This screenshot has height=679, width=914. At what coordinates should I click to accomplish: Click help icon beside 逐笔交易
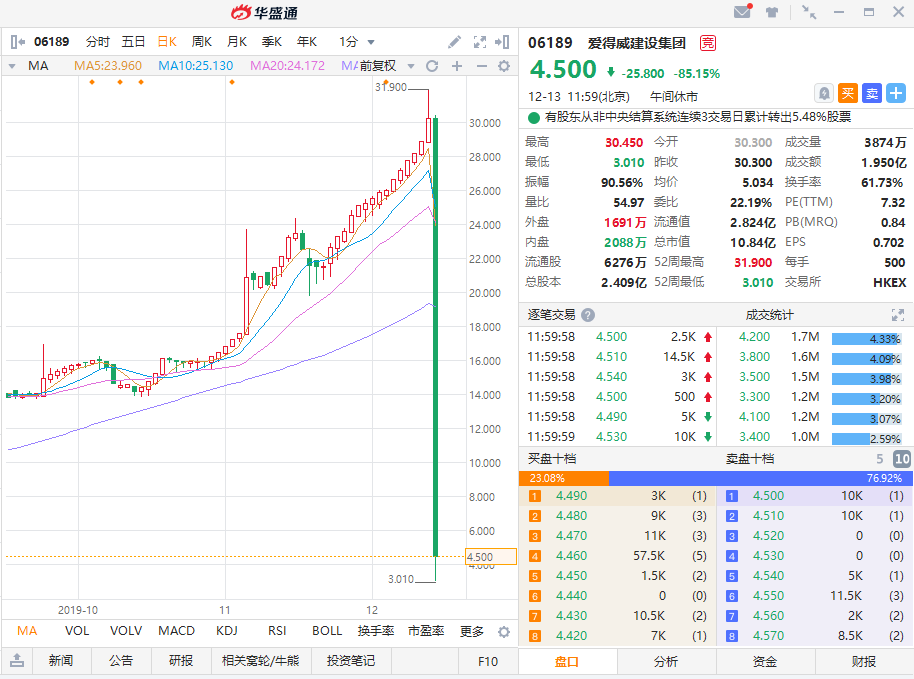[588, 314]
